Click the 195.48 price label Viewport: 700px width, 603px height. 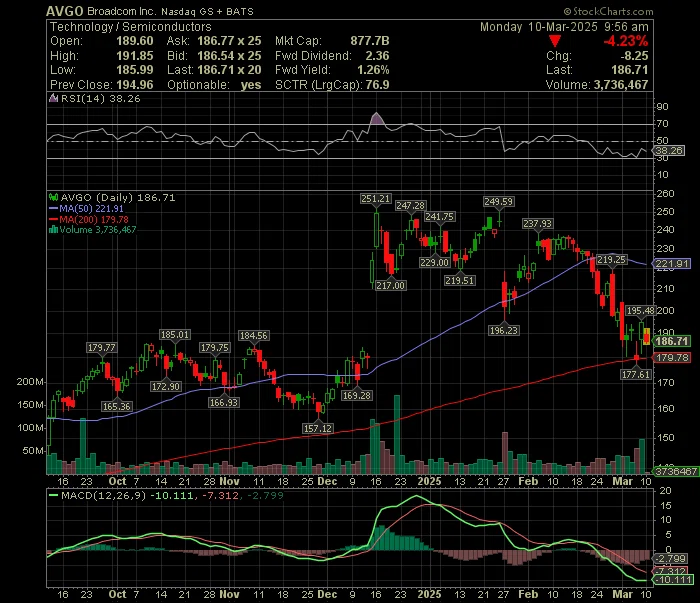coord(641,311)
